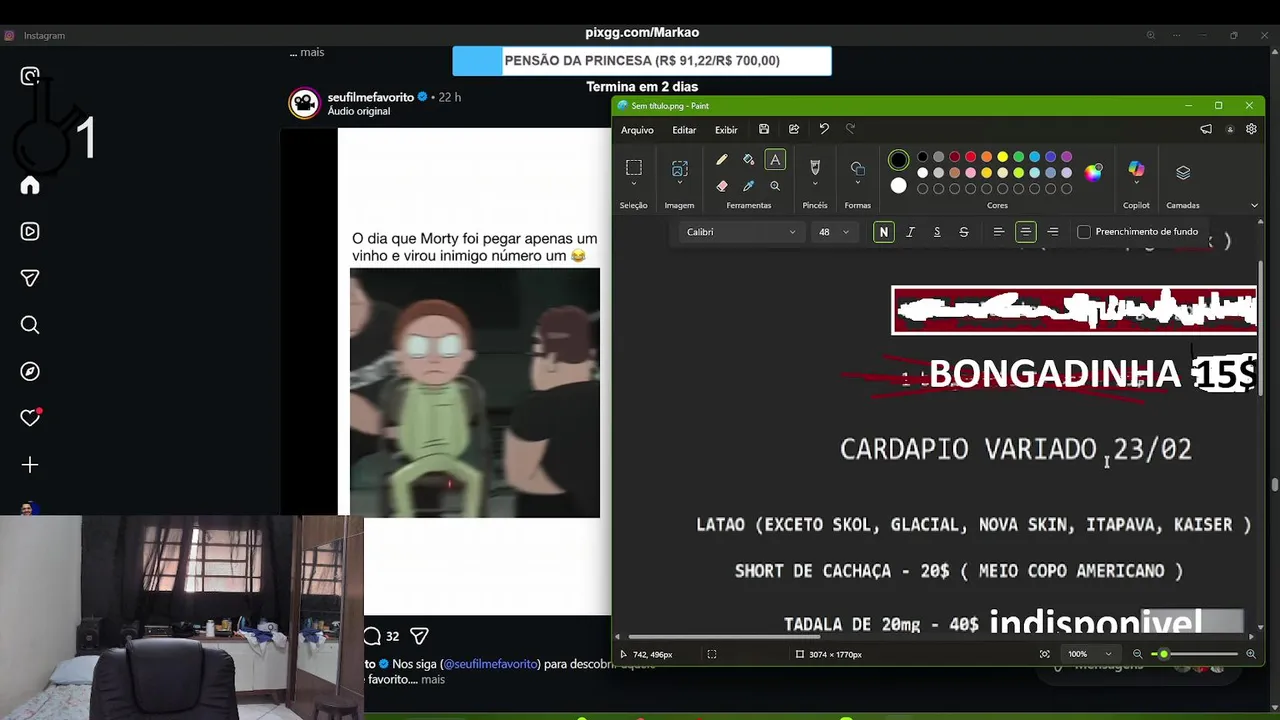Open seufilmefavorito profile link

[371, 97]
